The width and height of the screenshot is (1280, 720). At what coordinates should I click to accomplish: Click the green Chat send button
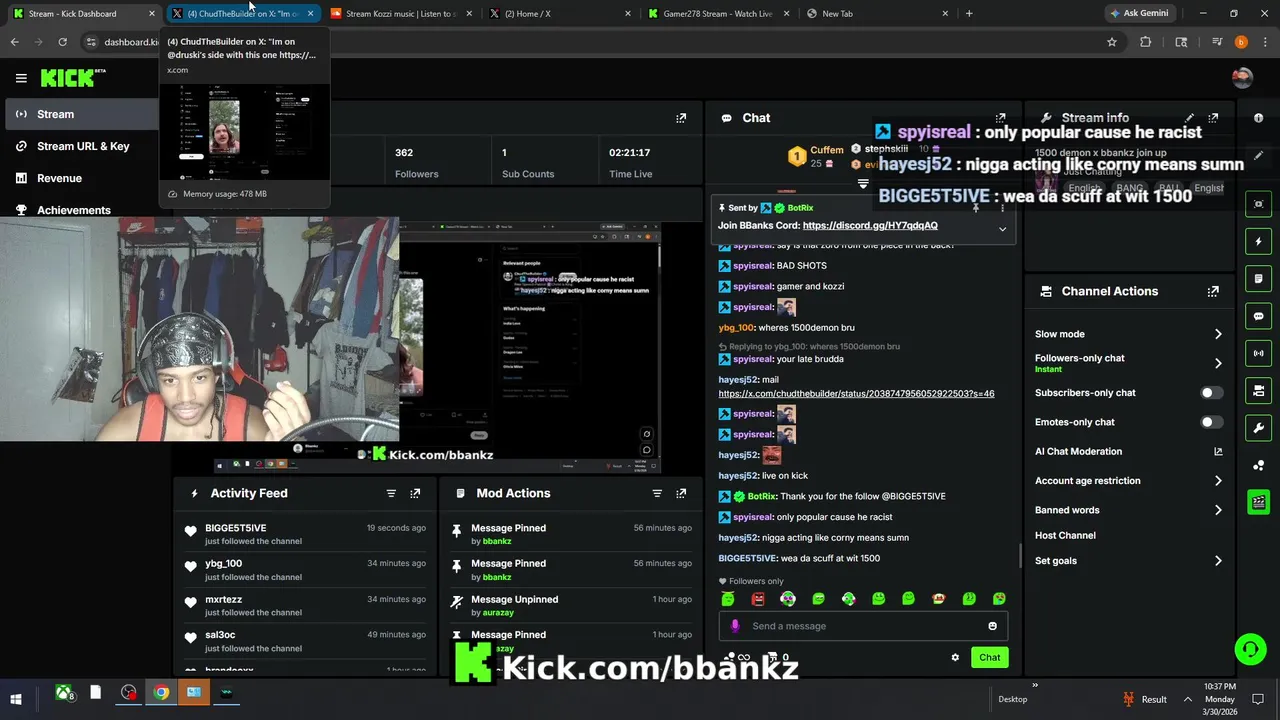(x=989, y=657)
